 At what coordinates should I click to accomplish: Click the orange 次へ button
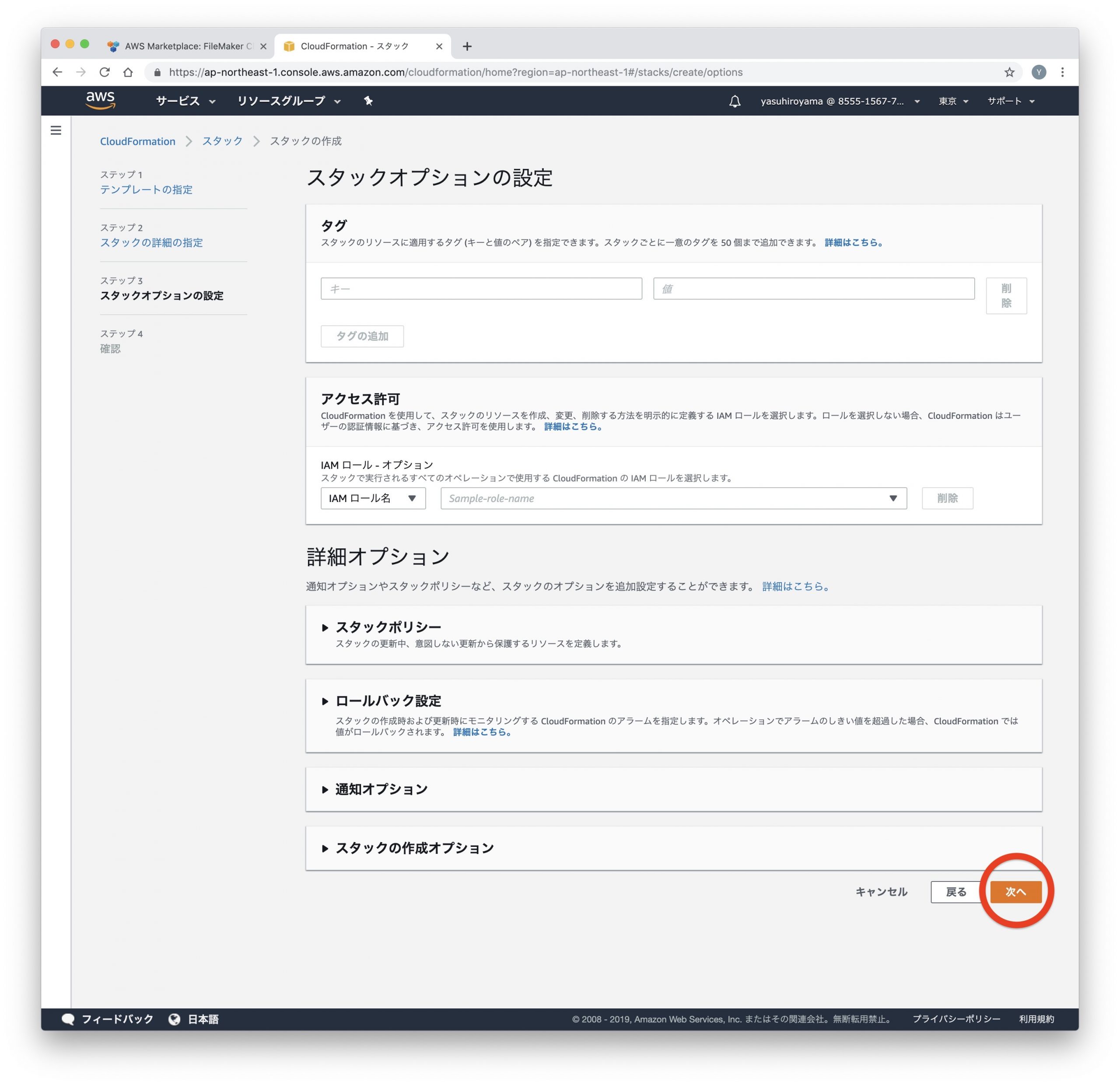tap(1015, 891)
